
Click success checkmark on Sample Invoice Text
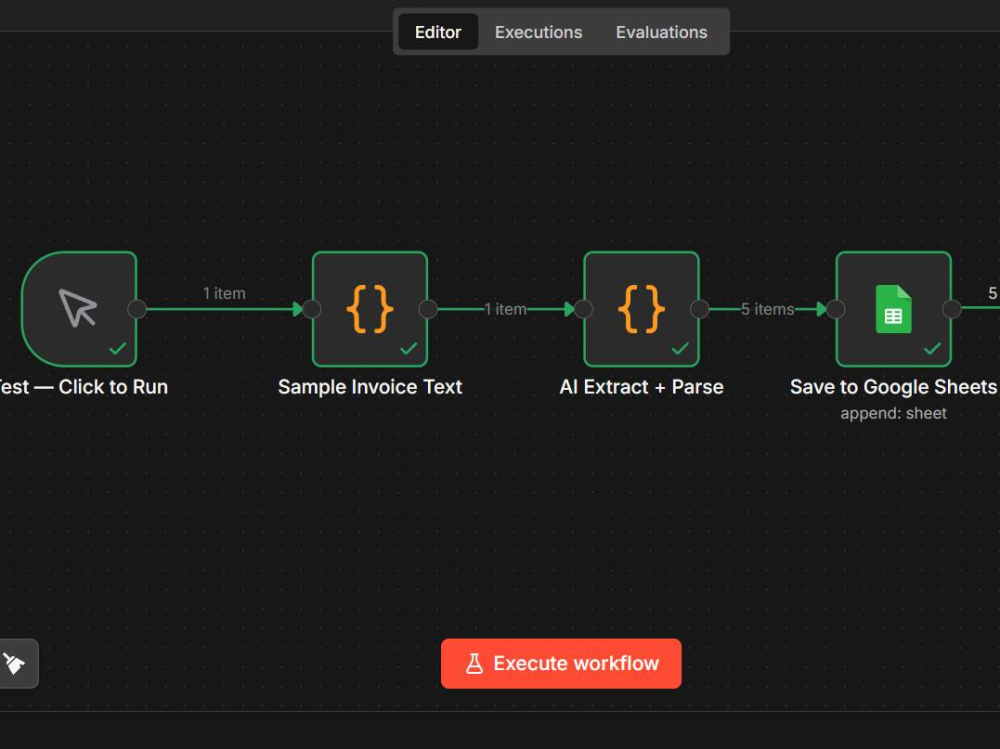[x=408, y=348]
